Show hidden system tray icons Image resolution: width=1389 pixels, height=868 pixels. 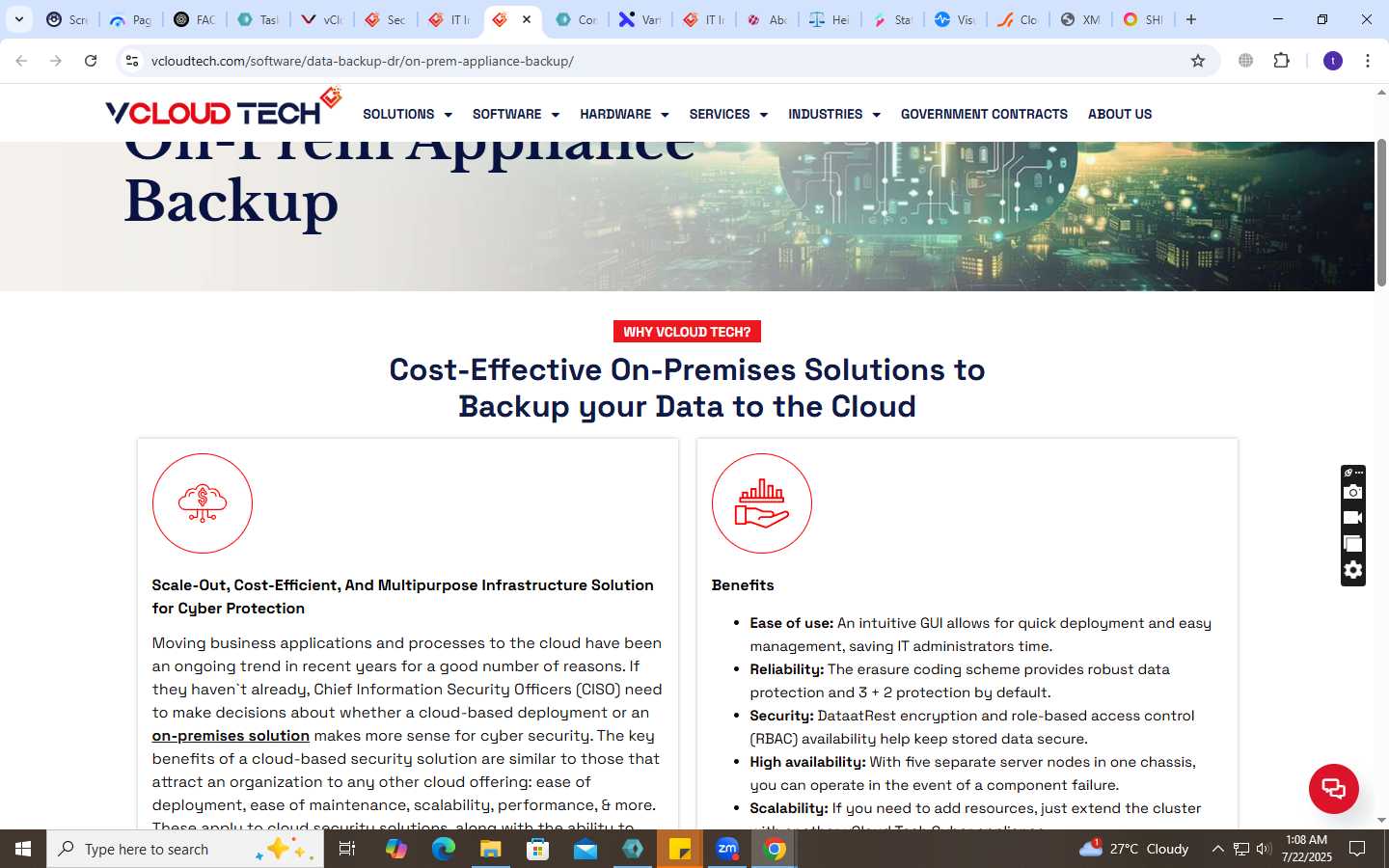[x=1217, y=849]
